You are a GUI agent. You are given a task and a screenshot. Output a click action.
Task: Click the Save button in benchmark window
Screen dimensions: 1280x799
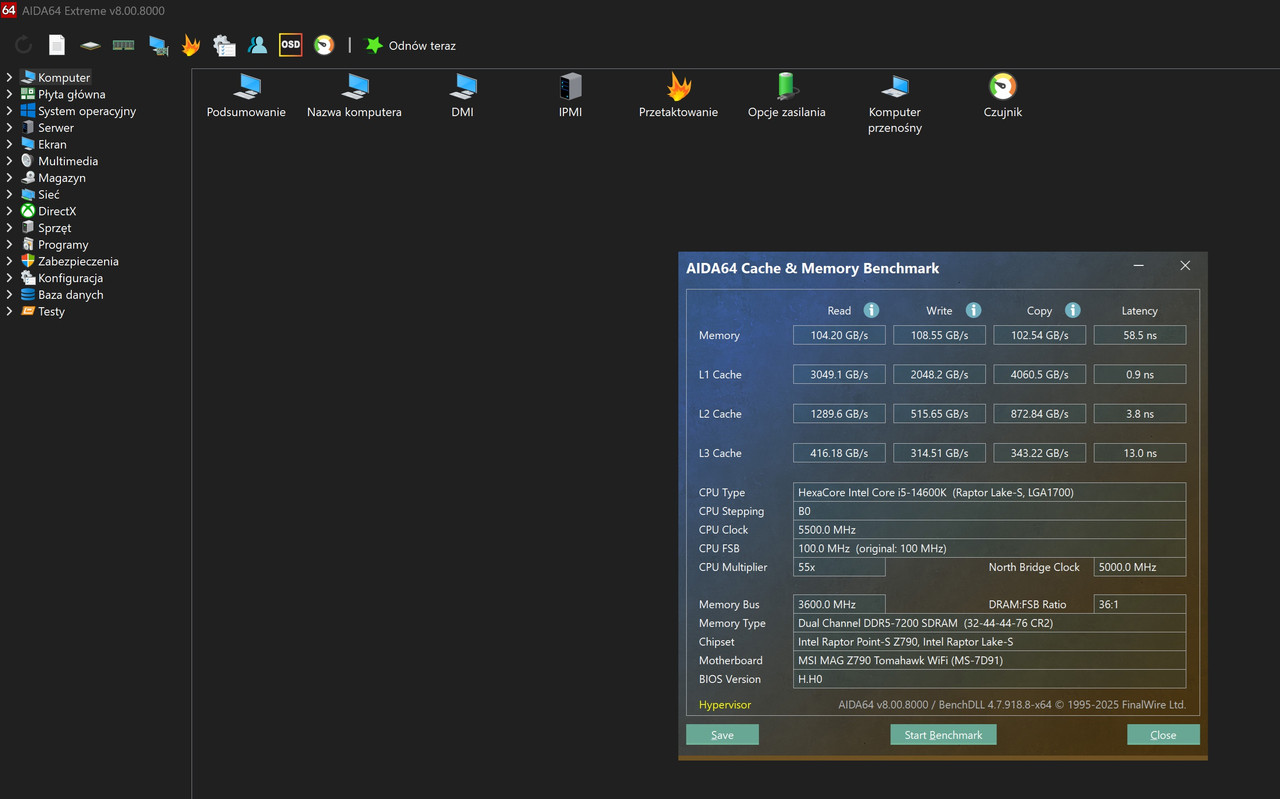click(x=722, y=735)
